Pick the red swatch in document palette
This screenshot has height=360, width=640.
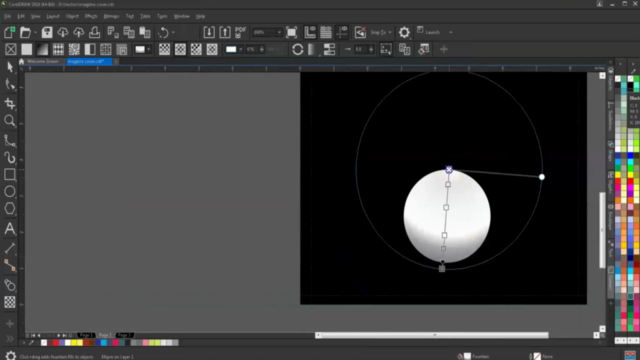tap(56, 343)
